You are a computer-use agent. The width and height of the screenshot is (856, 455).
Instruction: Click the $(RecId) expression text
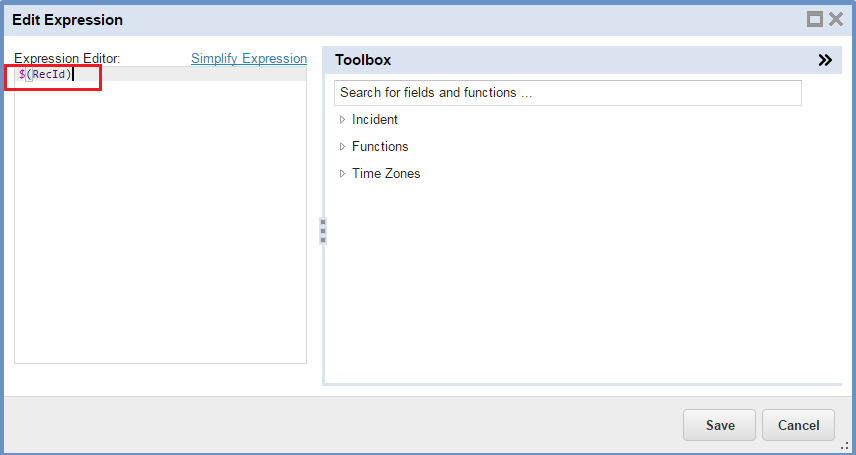click(46, 75)
